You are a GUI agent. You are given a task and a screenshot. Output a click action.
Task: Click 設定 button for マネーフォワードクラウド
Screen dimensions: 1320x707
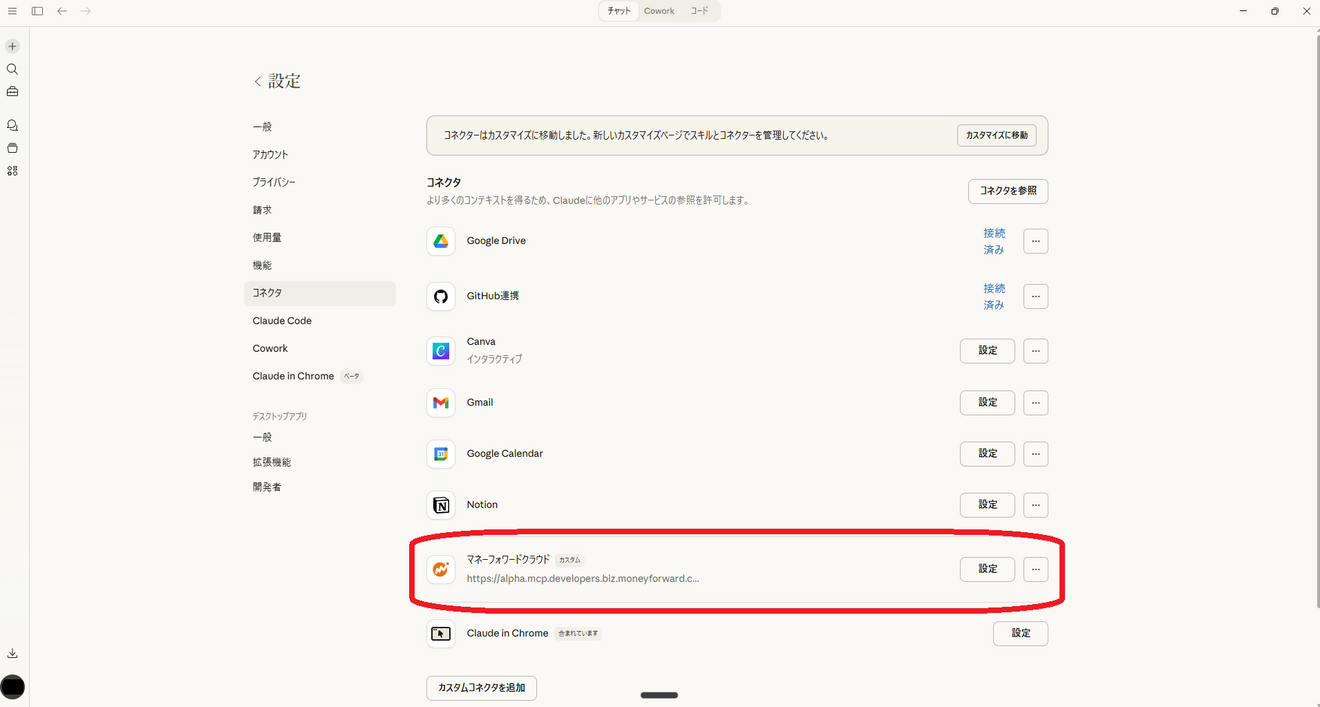tap(988, 569)
